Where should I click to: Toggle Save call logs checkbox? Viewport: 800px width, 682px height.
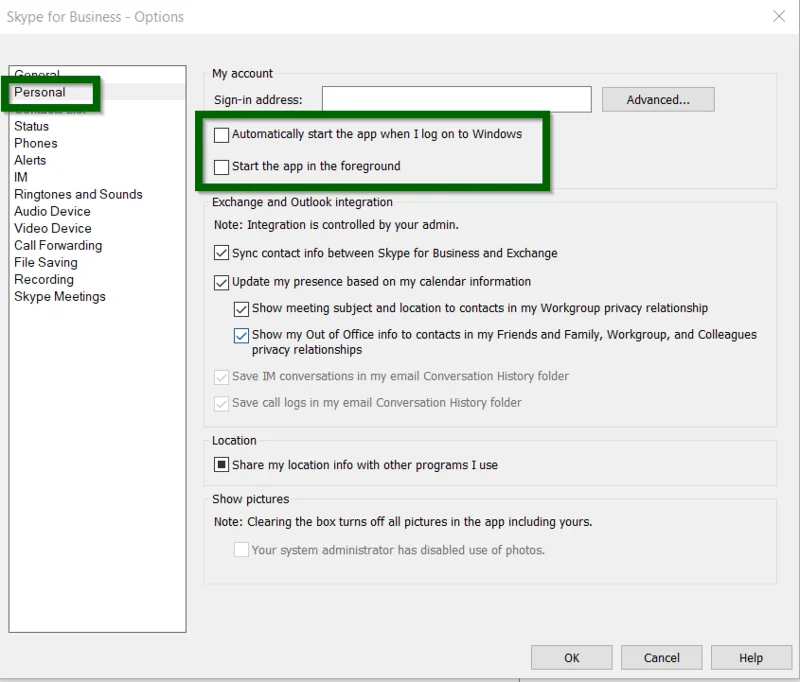221,403
